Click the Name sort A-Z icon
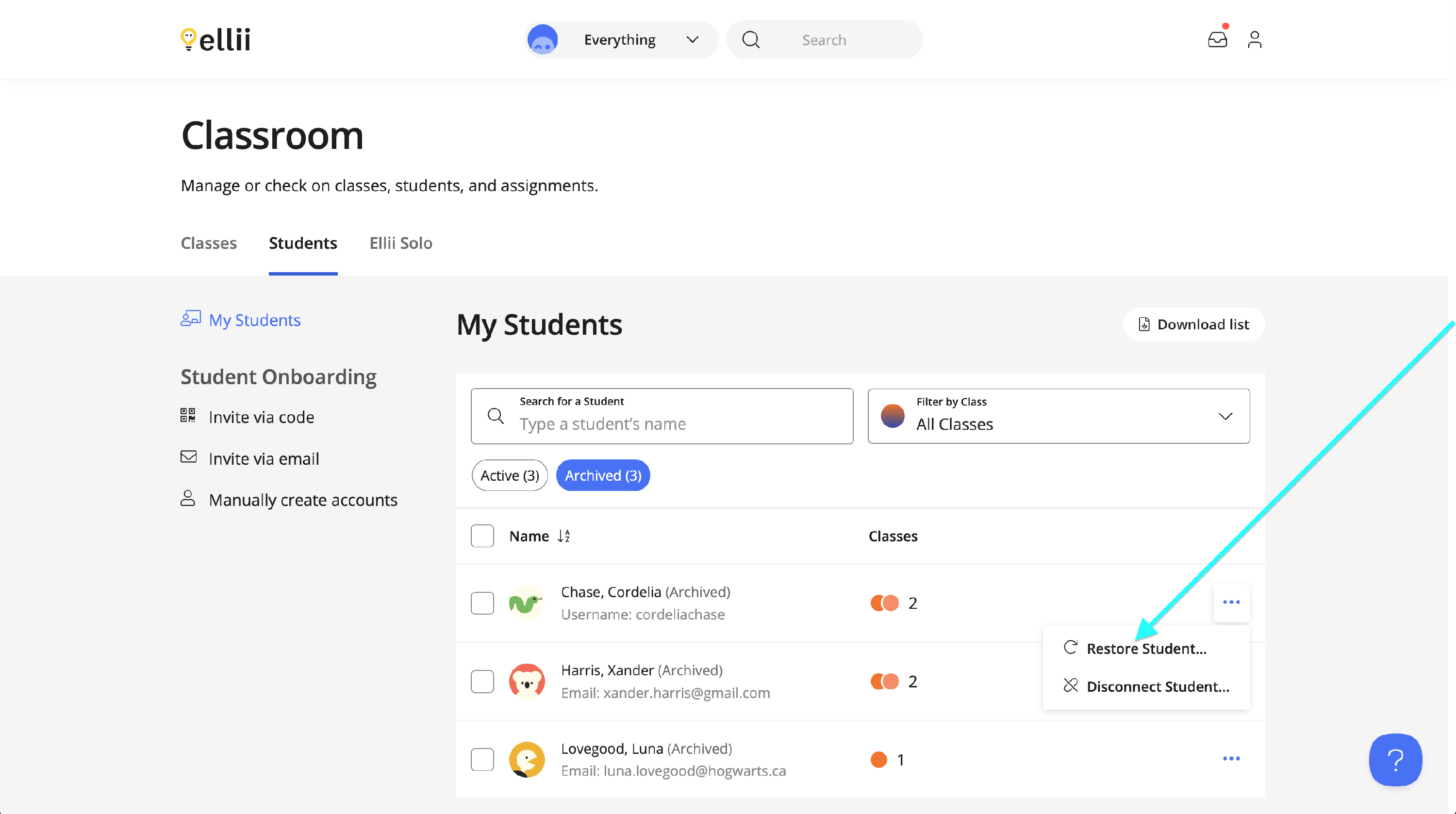Image resolution: width=1456 pixels, height=814 pixels. coord(563,536)
